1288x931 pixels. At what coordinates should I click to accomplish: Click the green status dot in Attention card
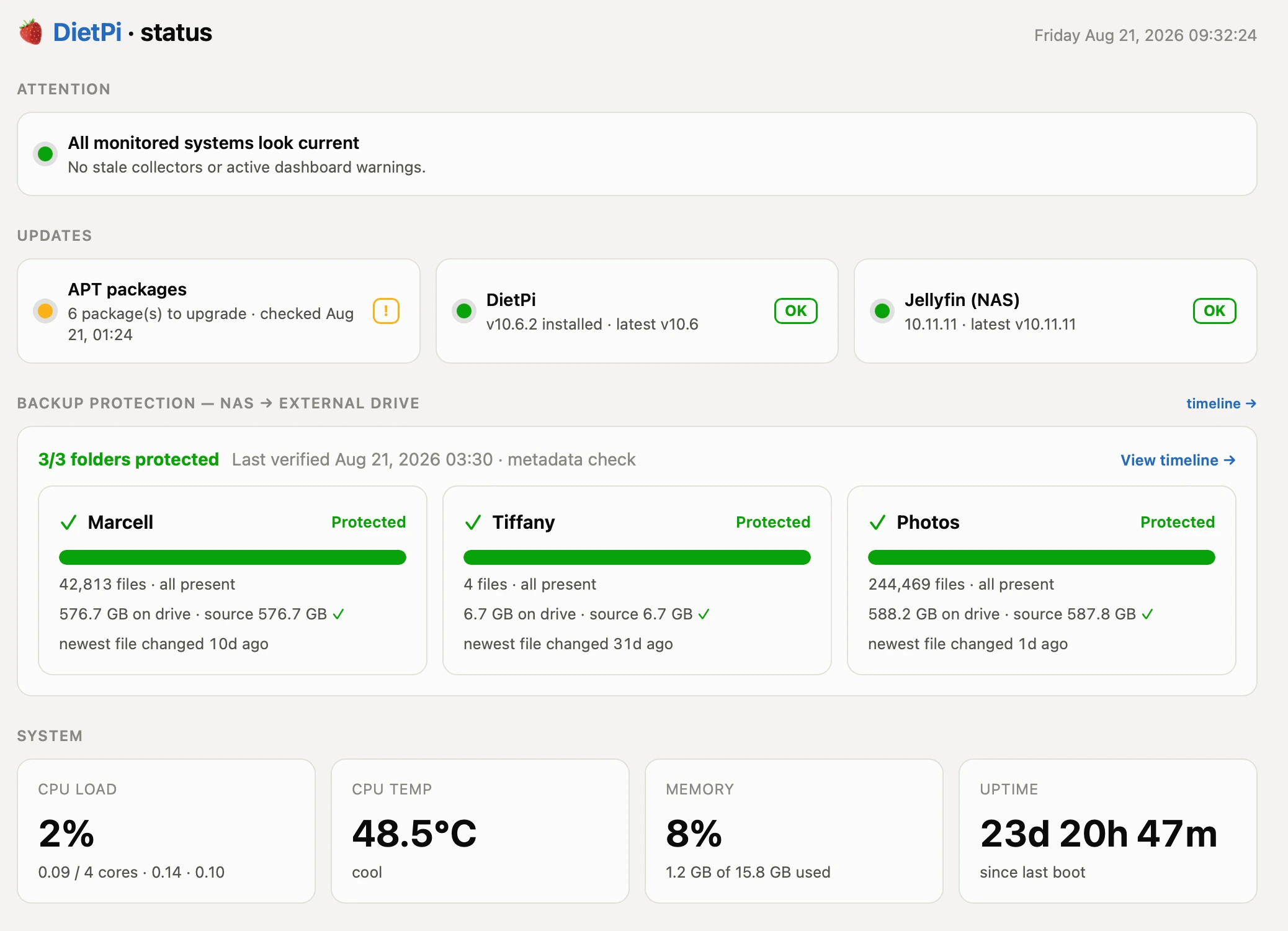(x=45, y=154)
